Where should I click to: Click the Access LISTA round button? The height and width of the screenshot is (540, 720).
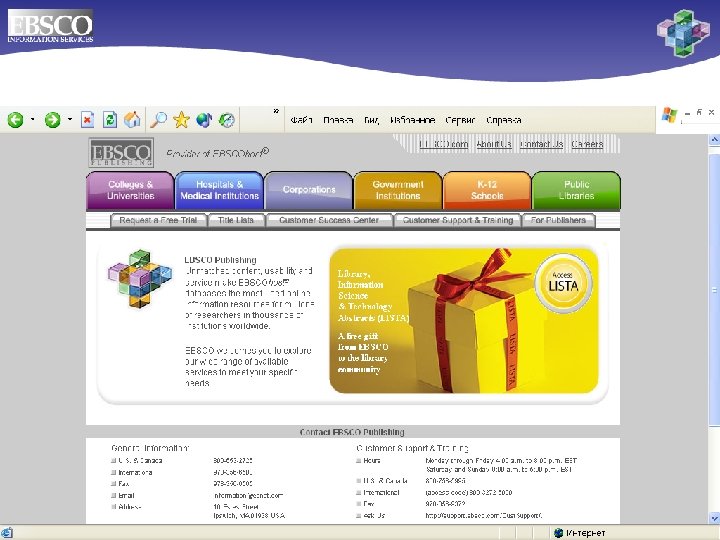[x=563, y=283]
